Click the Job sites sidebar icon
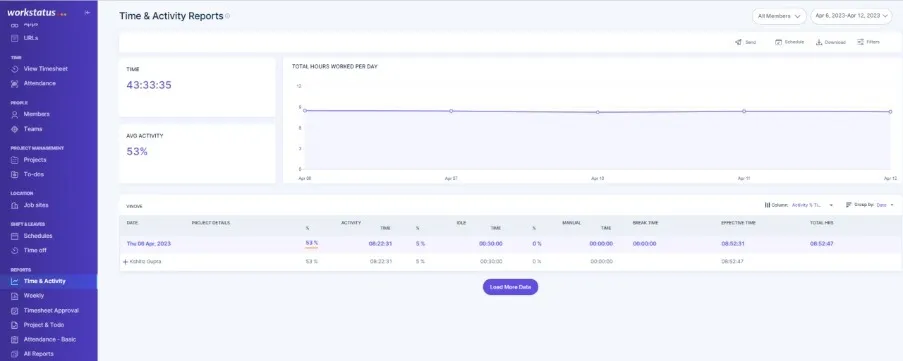The image size is (903, 361). tap(15, 205)
